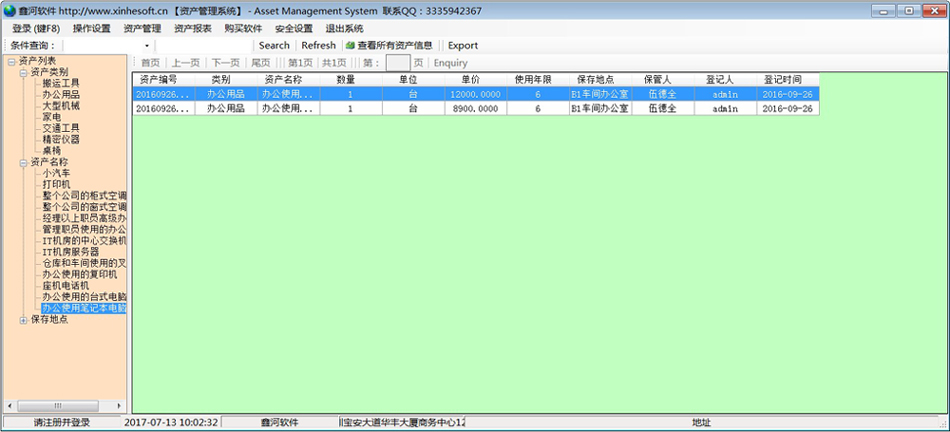This screenshot has height=432, width=950.
Task: Go to next page with 下一页
Action: [225, 63]
